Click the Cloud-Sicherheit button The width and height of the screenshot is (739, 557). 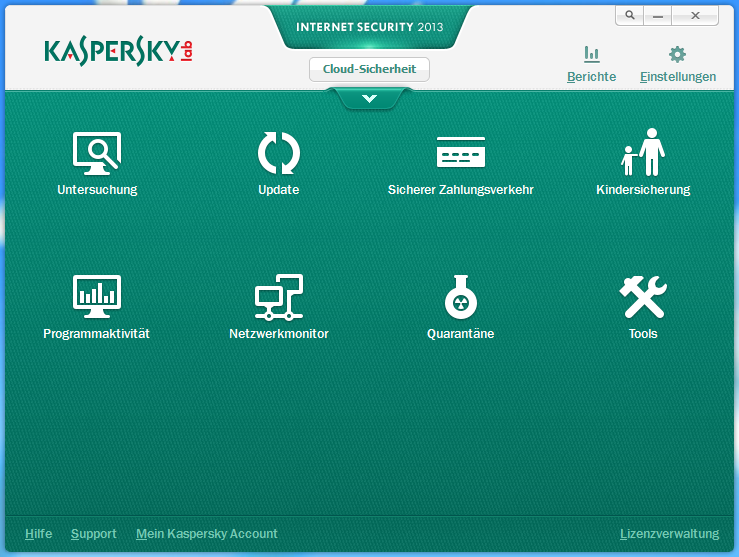369,69
